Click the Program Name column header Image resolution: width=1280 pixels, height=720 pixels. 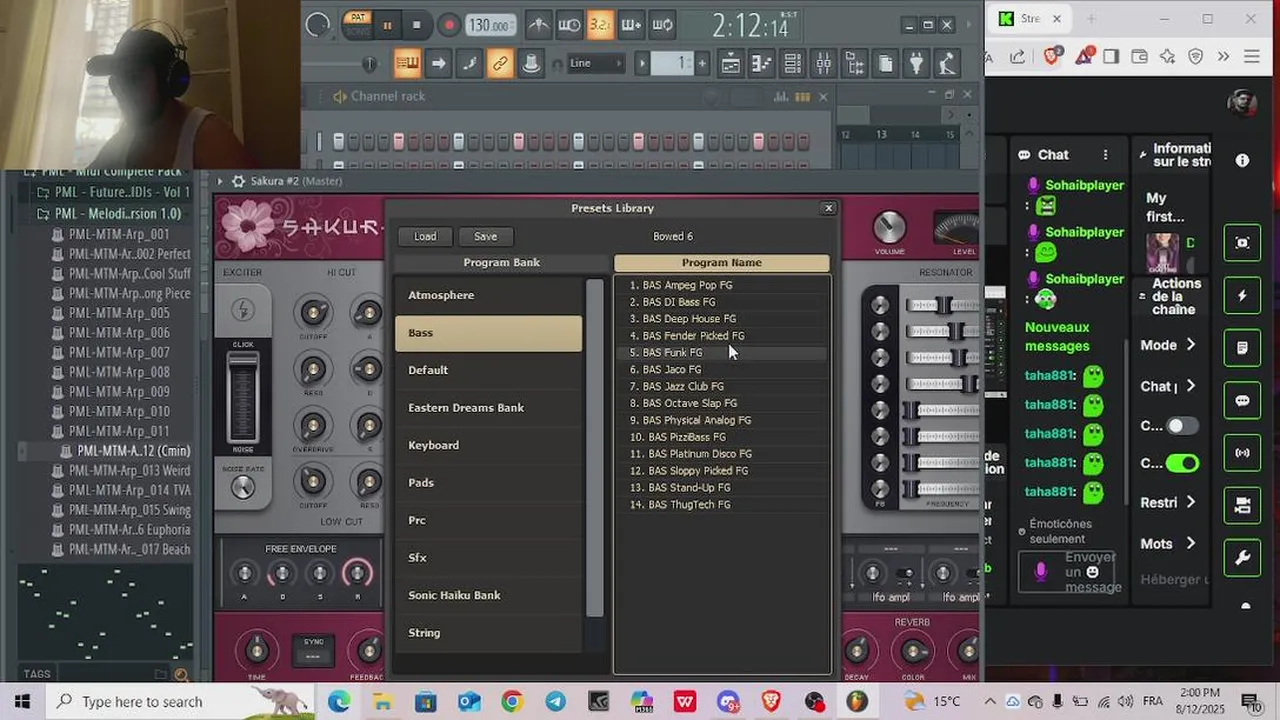pos(721,262)
